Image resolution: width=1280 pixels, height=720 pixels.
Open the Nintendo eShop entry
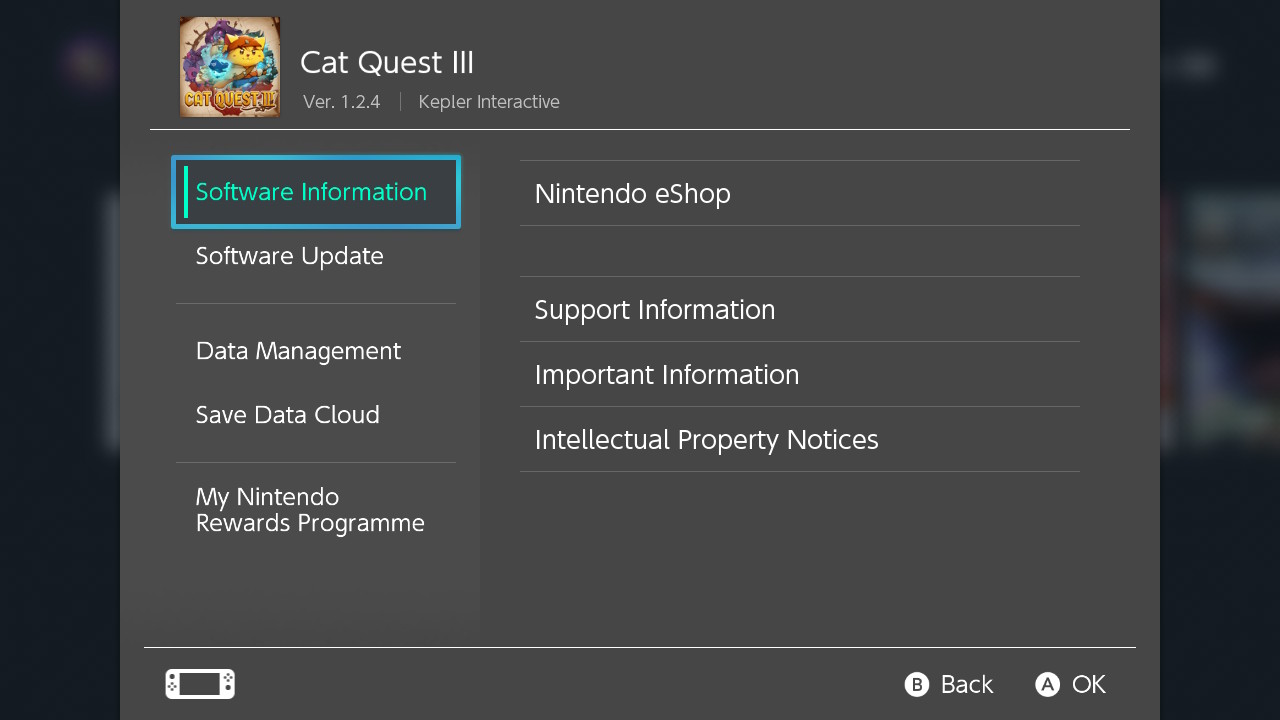800,193
